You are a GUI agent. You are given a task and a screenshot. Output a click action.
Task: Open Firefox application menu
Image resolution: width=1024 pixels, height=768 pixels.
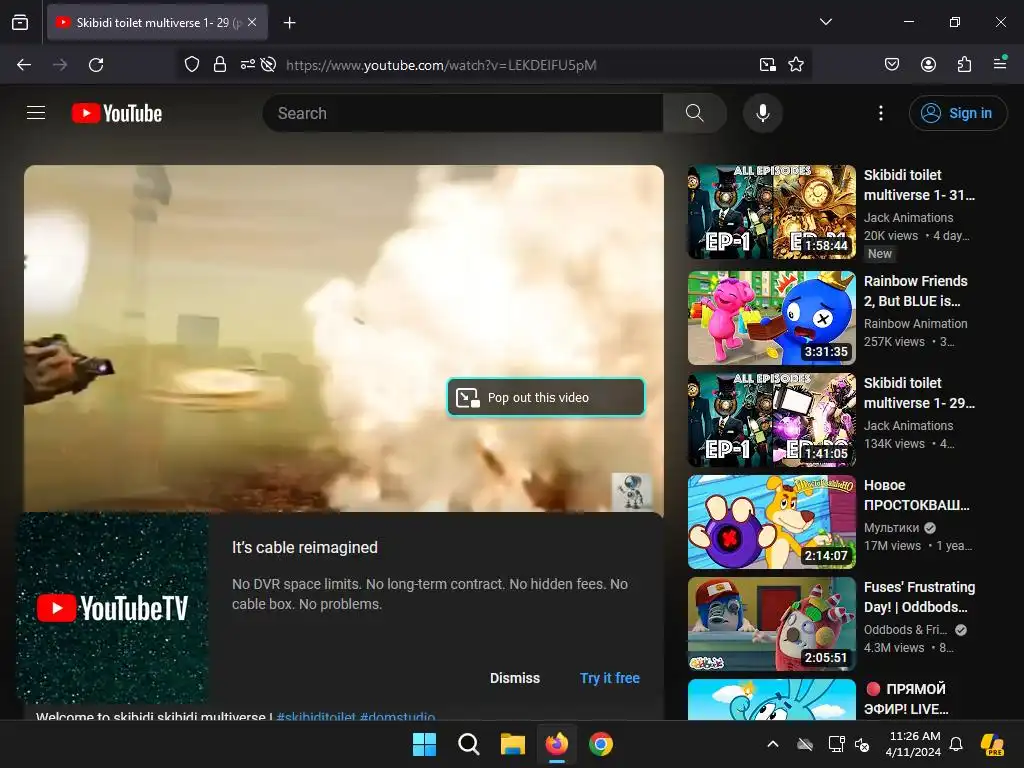coord(1000,63)
